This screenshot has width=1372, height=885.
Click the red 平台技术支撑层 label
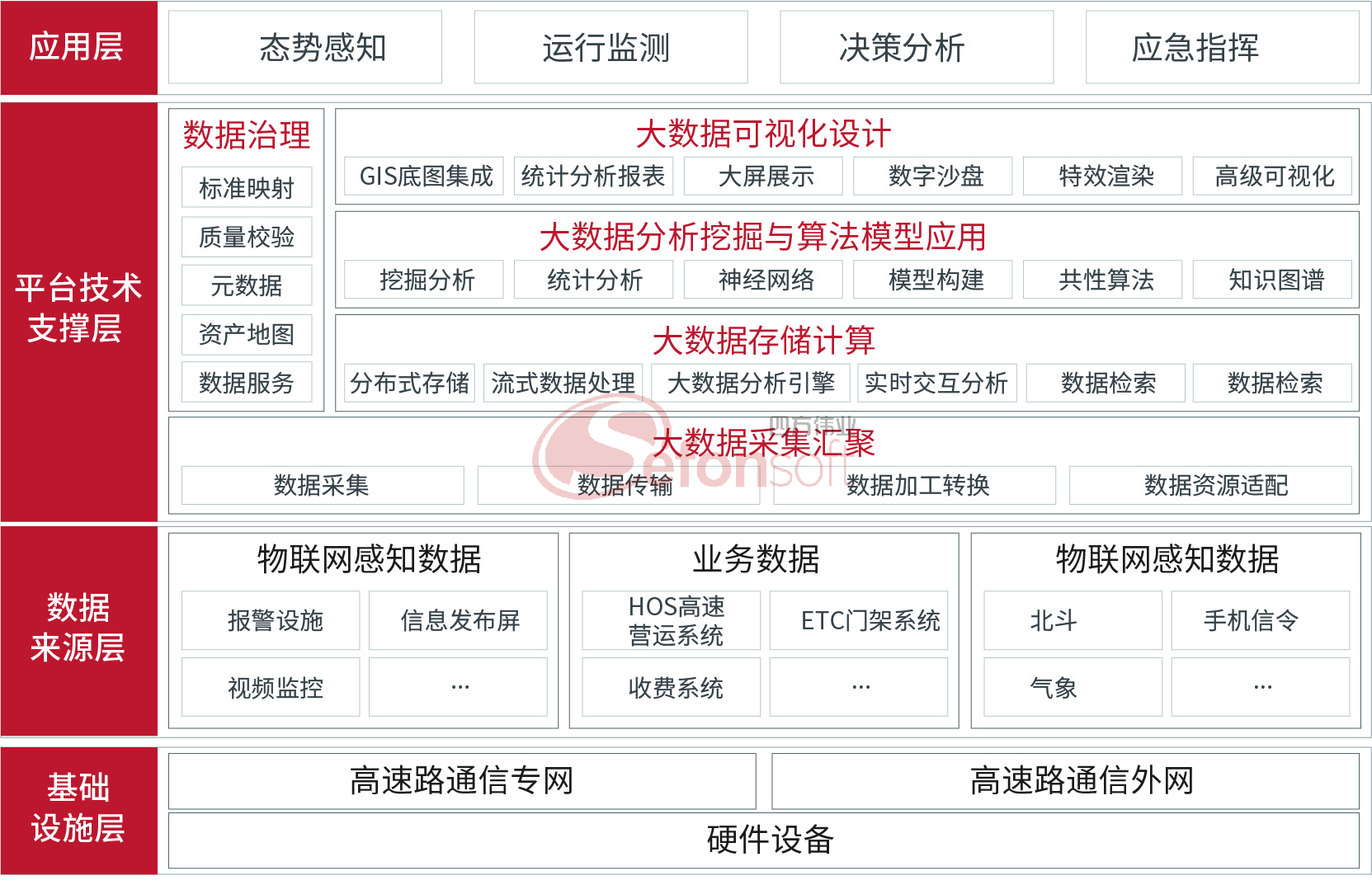[x=79, y=312]
